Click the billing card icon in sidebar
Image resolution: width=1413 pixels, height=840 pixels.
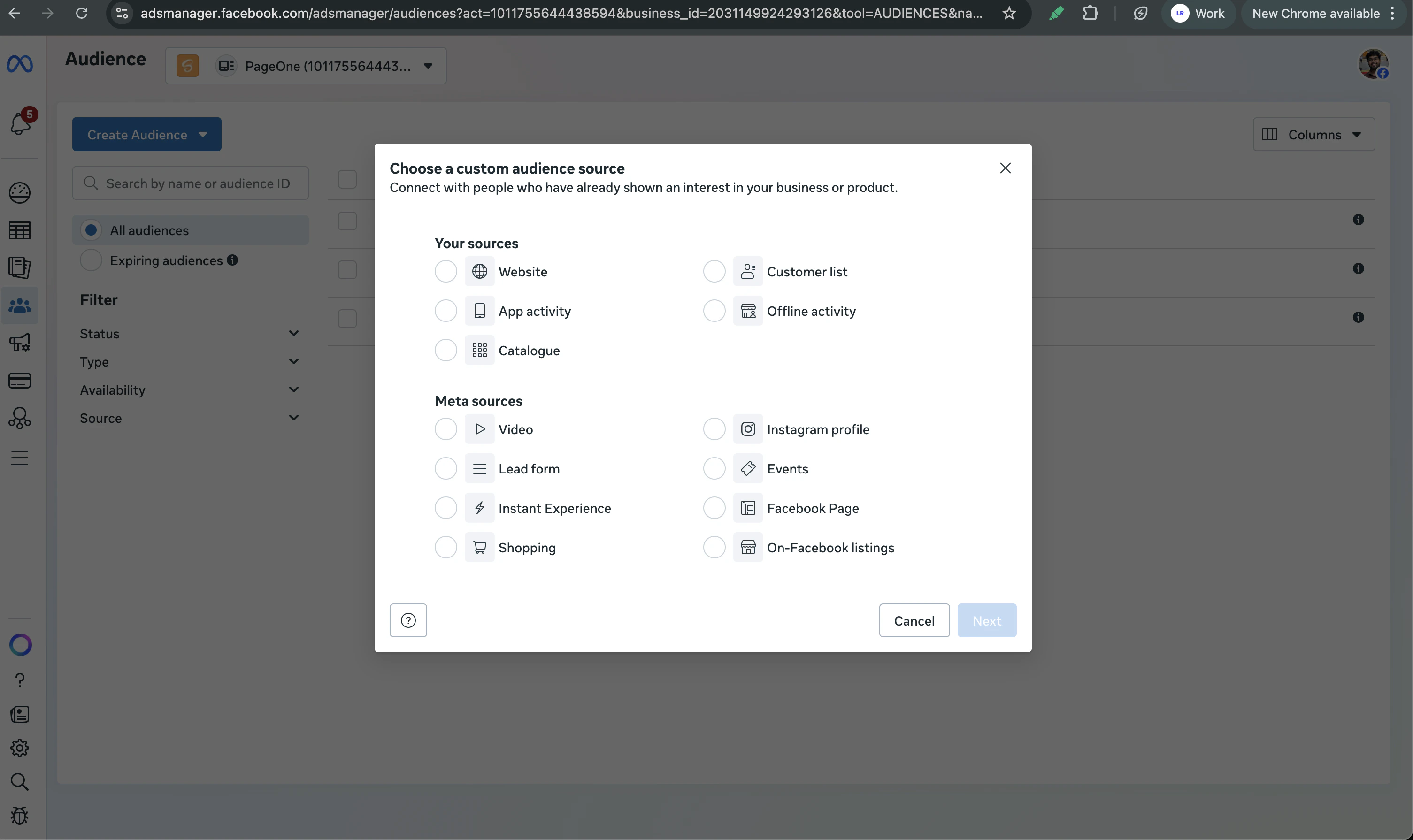(20, 381)
